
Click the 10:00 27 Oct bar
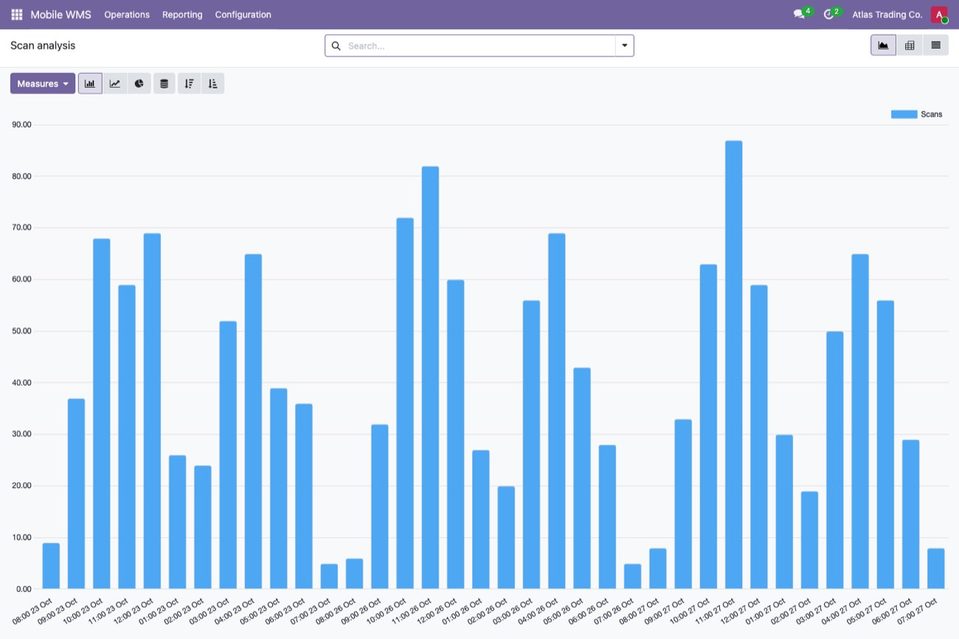point(708,427)
